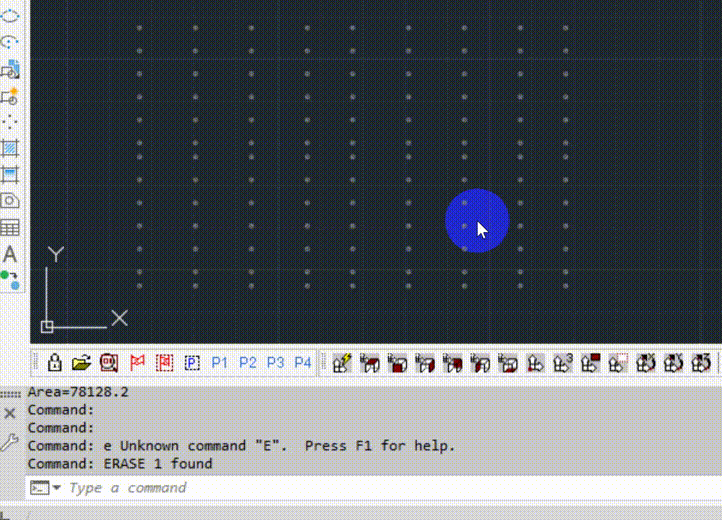Click the UCS cube icon with red top face
The image size is (722, 520).
(x=370, y=363)
